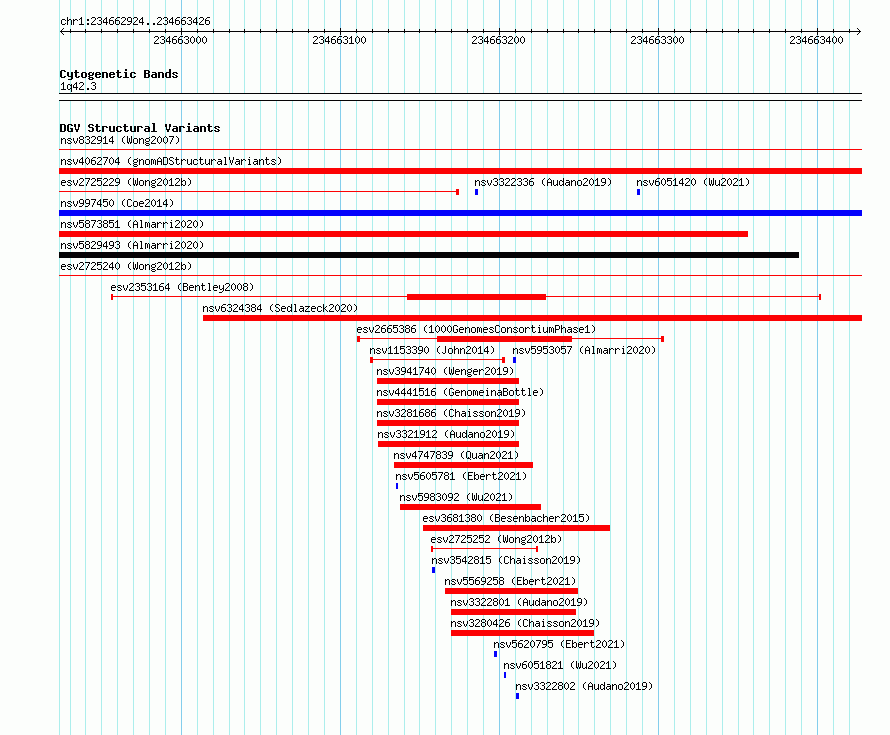Open the esv2725252 (Wong2012b) label
The image size is (890, 735).
pos(496,539)
